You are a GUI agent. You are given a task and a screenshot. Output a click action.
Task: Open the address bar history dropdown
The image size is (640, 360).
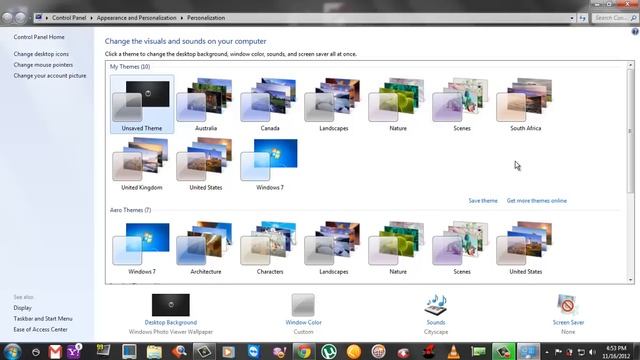pyautogui.click(x=571, y=18)
